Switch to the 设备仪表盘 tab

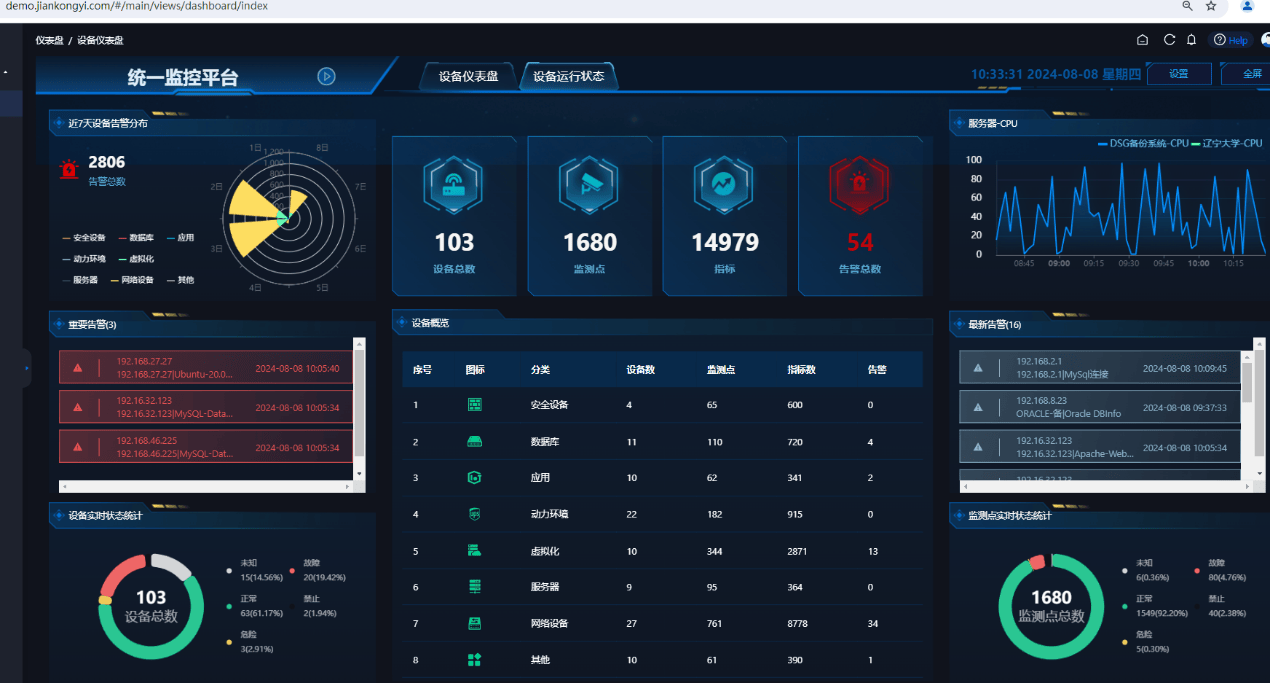[468, 76]
